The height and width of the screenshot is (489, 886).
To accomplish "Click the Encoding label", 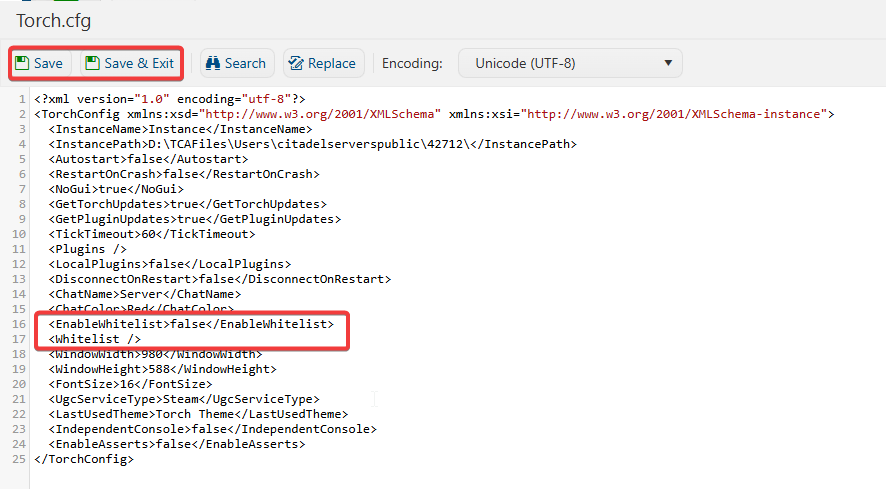I will [412, 63].
